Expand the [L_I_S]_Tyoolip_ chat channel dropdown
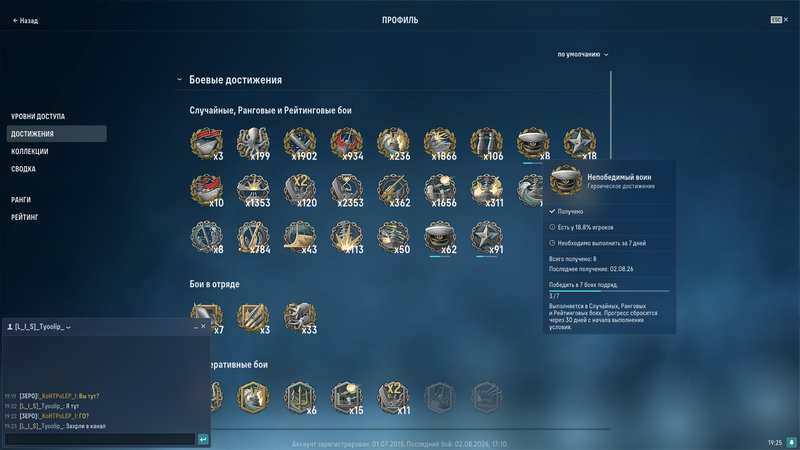This screenshot has width=800, height=450. point(68,327)
